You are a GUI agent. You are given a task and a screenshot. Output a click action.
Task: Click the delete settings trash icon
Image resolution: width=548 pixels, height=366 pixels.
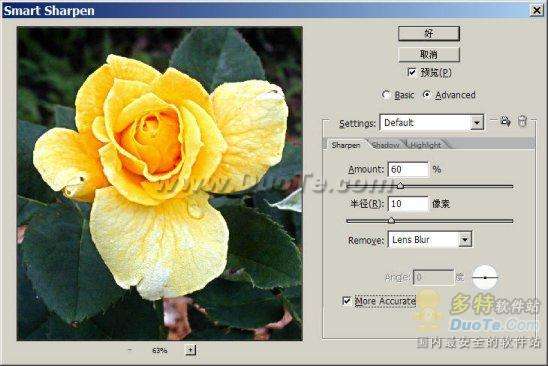[x=522, y=121]
